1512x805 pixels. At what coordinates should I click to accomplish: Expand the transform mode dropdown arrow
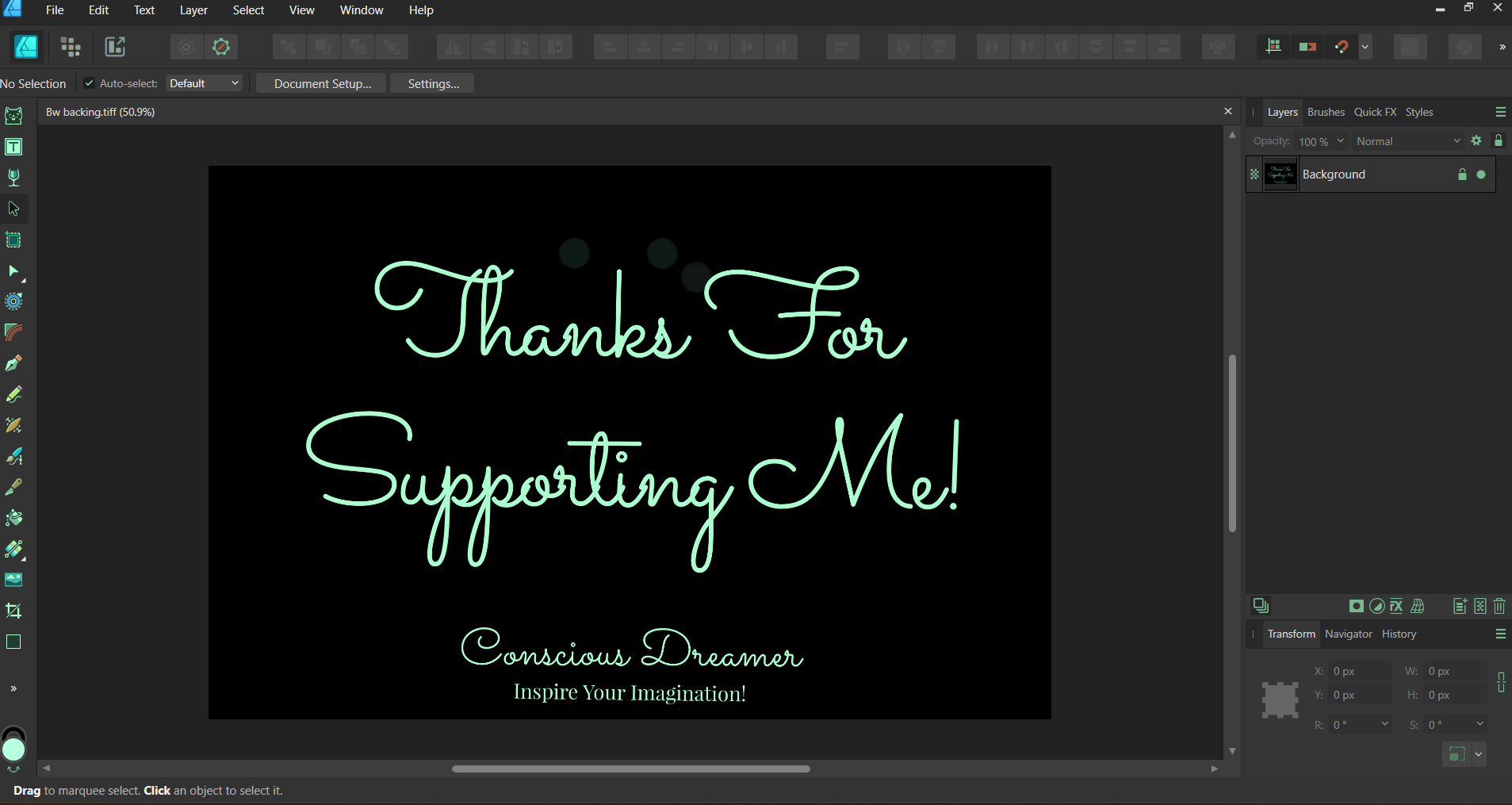(x=1479, y=754)
